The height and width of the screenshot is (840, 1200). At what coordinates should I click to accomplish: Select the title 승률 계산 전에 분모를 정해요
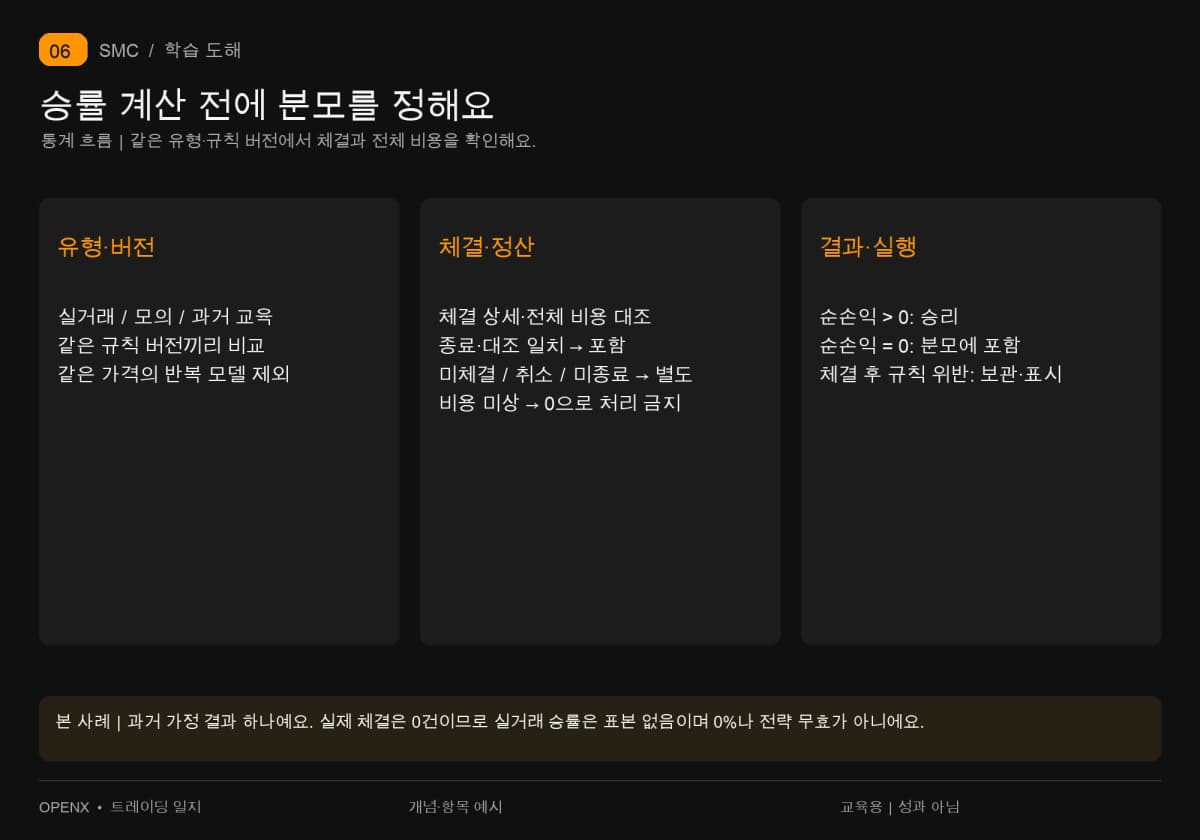pos(266,105)
